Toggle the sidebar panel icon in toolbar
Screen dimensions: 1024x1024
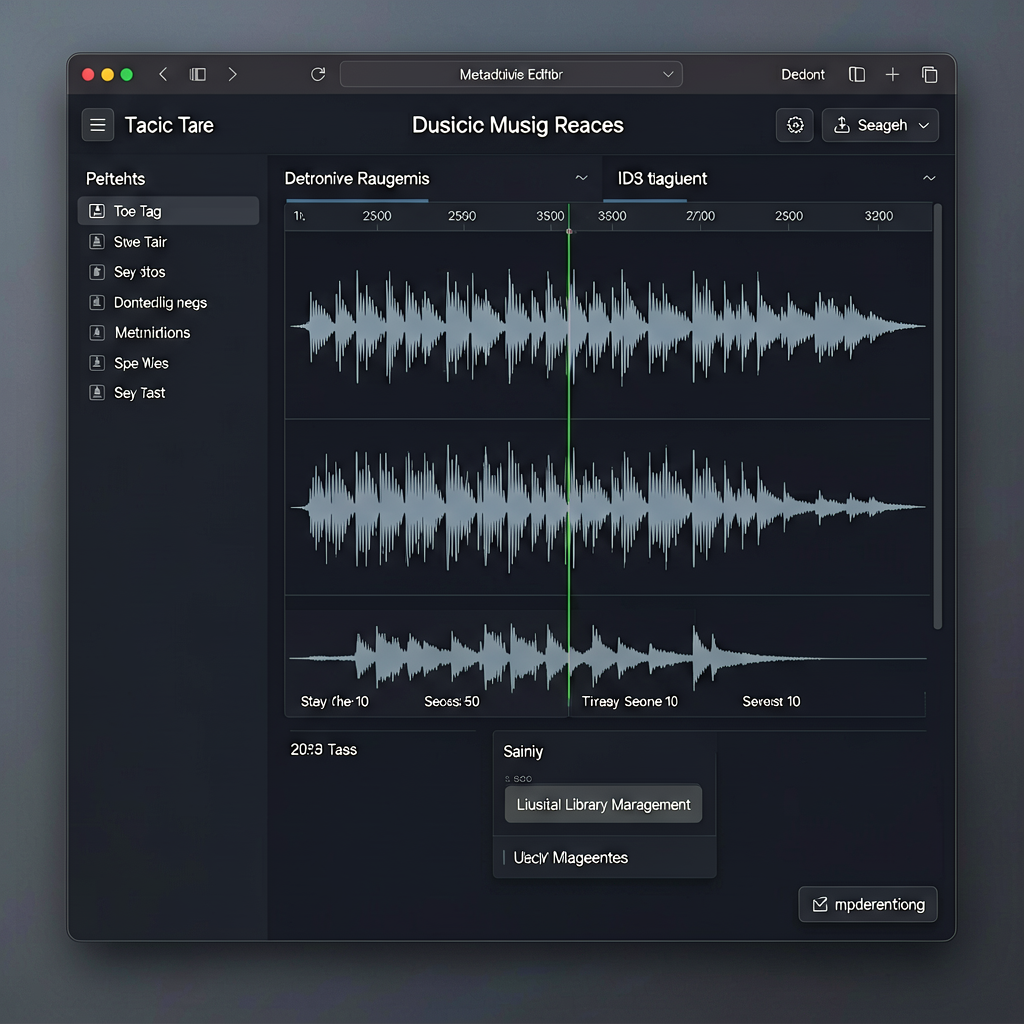coord(198,74)
